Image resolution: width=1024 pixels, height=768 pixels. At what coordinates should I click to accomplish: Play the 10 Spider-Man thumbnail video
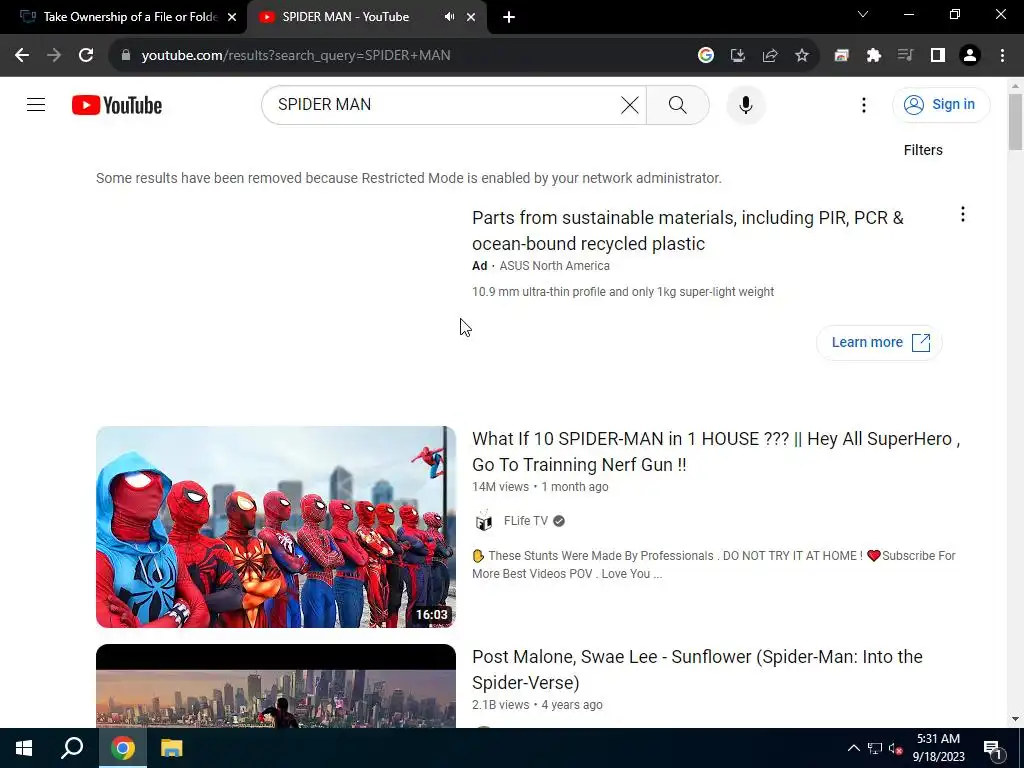tap(276, 527)
